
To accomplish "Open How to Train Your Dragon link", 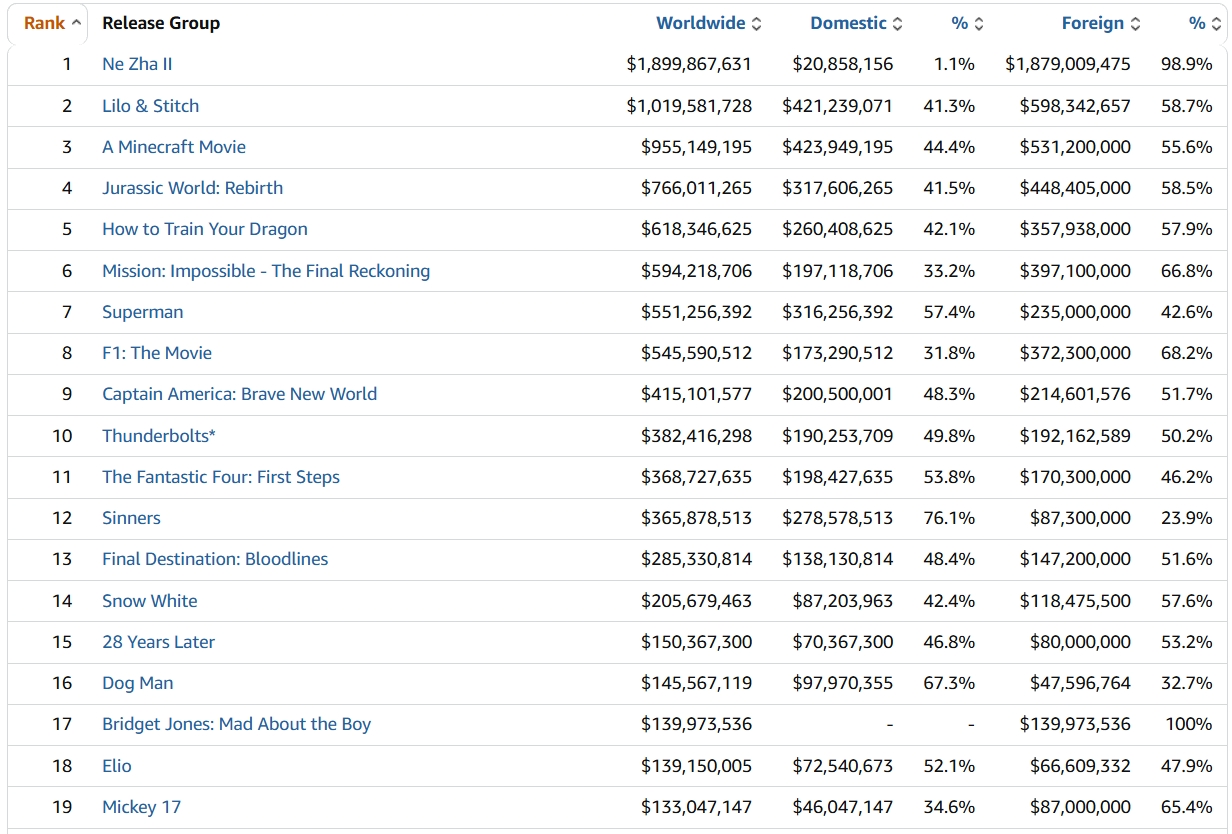I will tap(205, 229).
